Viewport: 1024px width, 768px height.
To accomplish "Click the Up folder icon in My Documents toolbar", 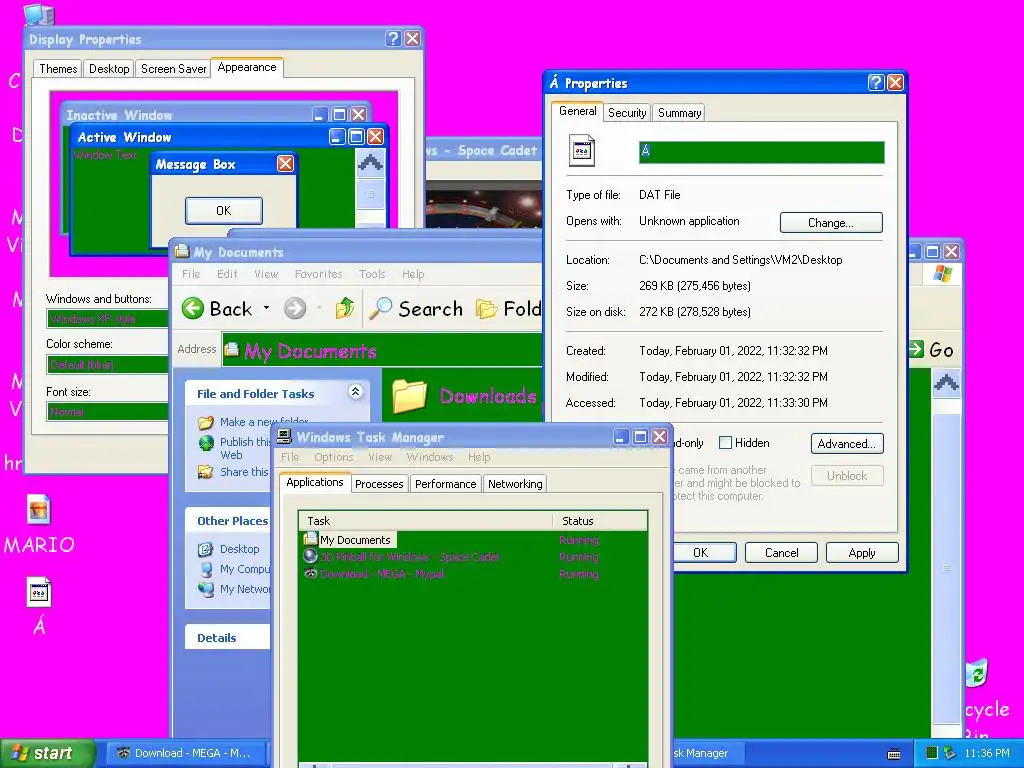I will [344, 308].
